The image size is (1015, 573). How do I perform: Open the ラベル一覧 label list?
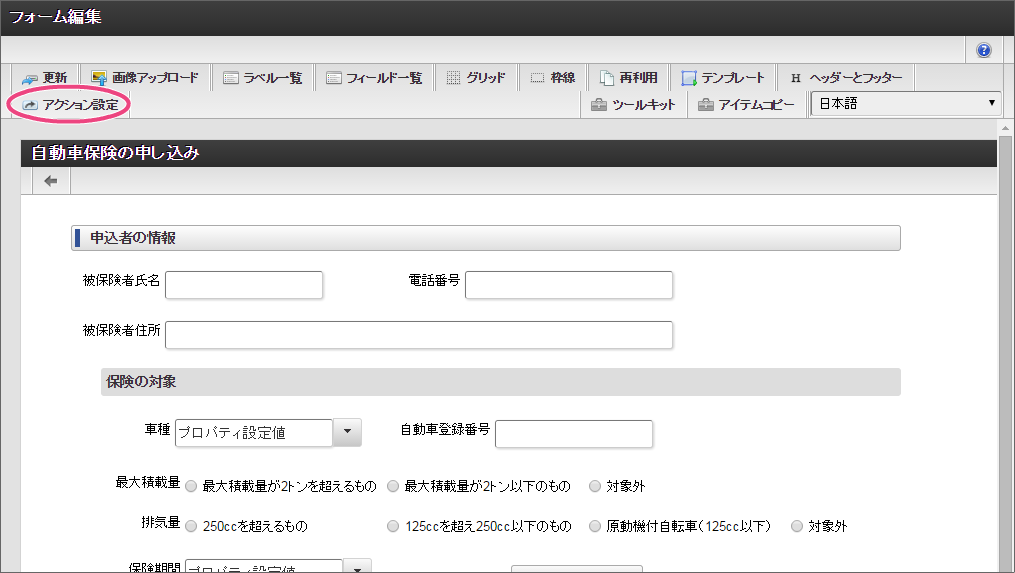tap(263, 78)
